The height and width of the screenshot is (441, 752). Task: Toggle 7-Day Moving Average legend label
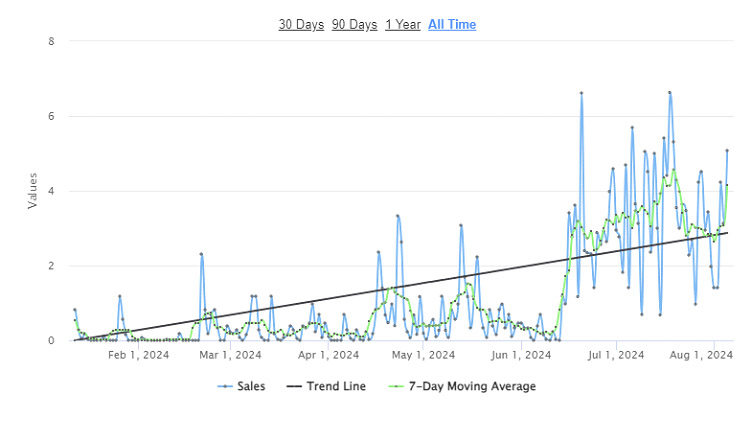(472, 386)
